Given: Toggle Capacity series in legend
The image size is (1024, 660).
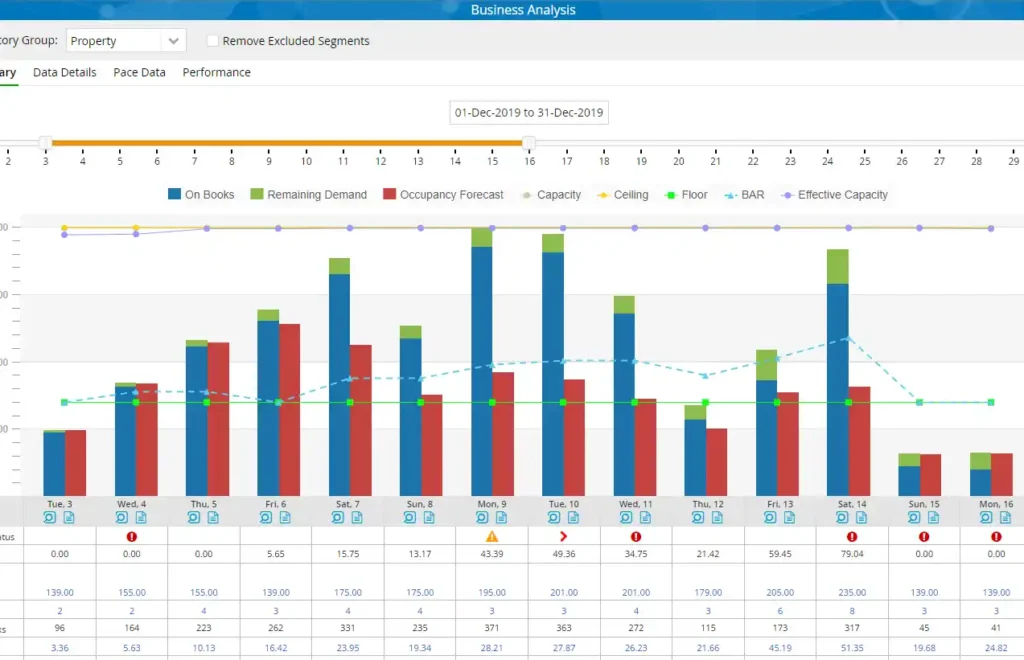Looking at the screenshot, I should pos(551,195).
